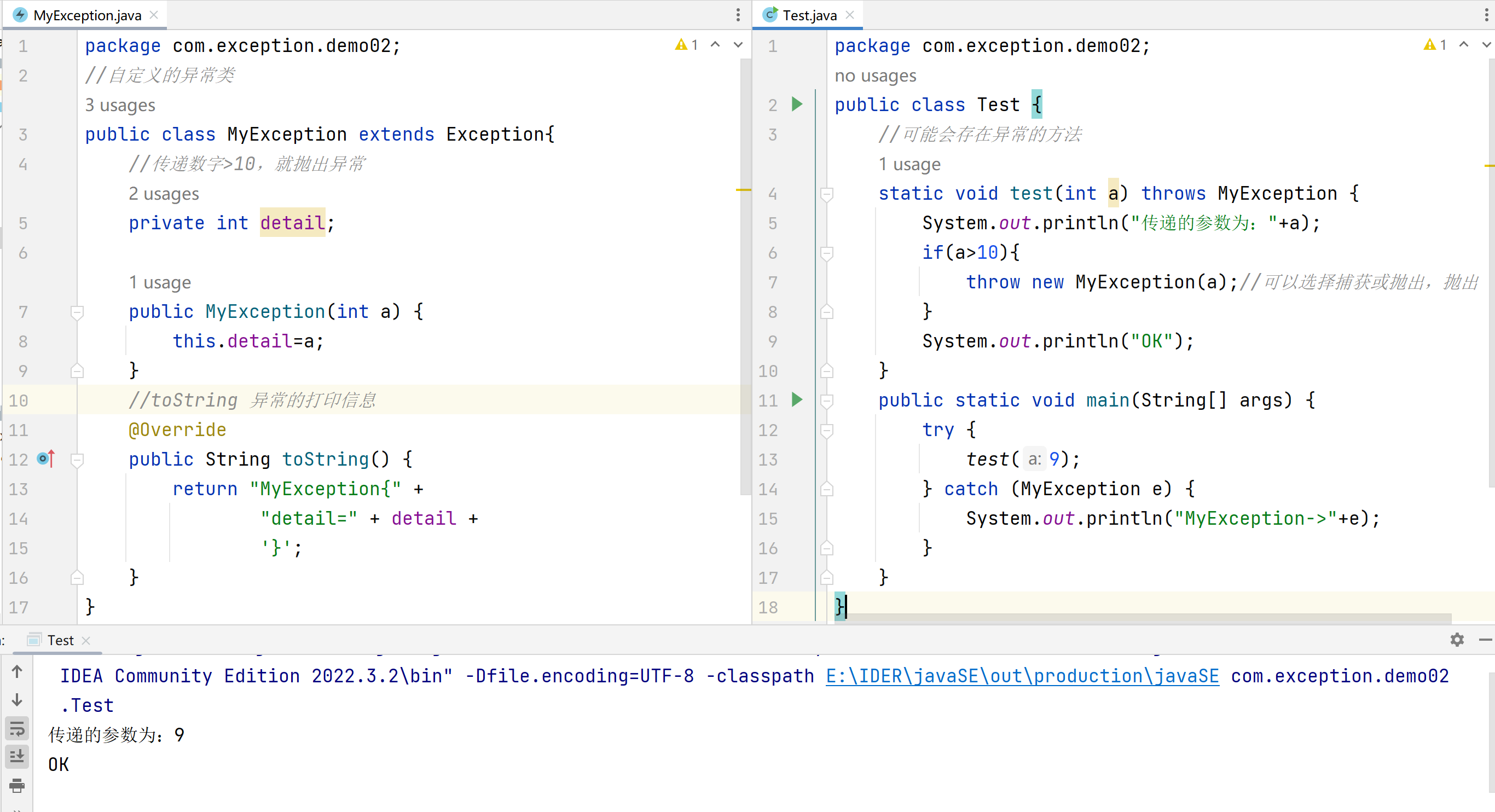The image size is (1495, 812).
Task: Switch to the MyException.java tab
Action: tap(87, 15)
